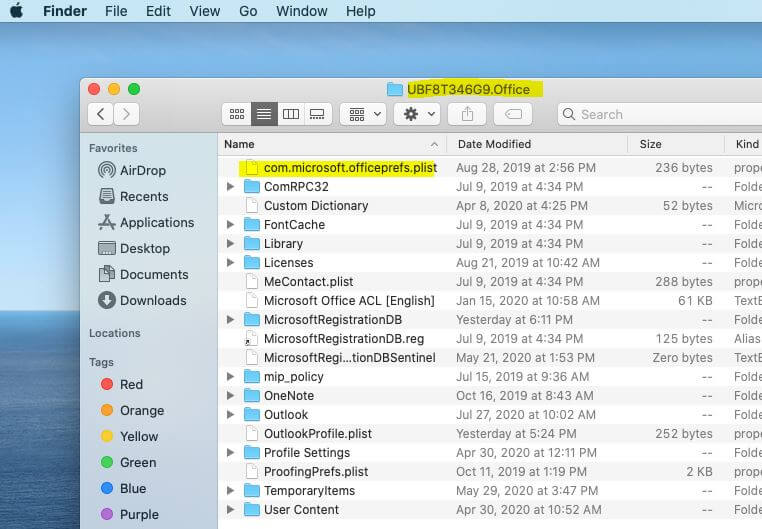The height and width of the screenshot is (529, 762).
Task: Go back with the left arrow button
Action: click(100, 114)
